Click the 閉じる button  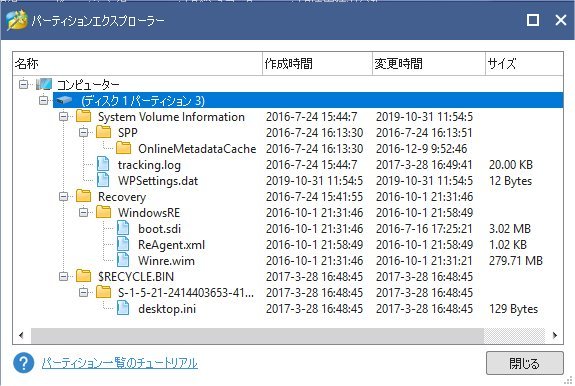(524, 363)
